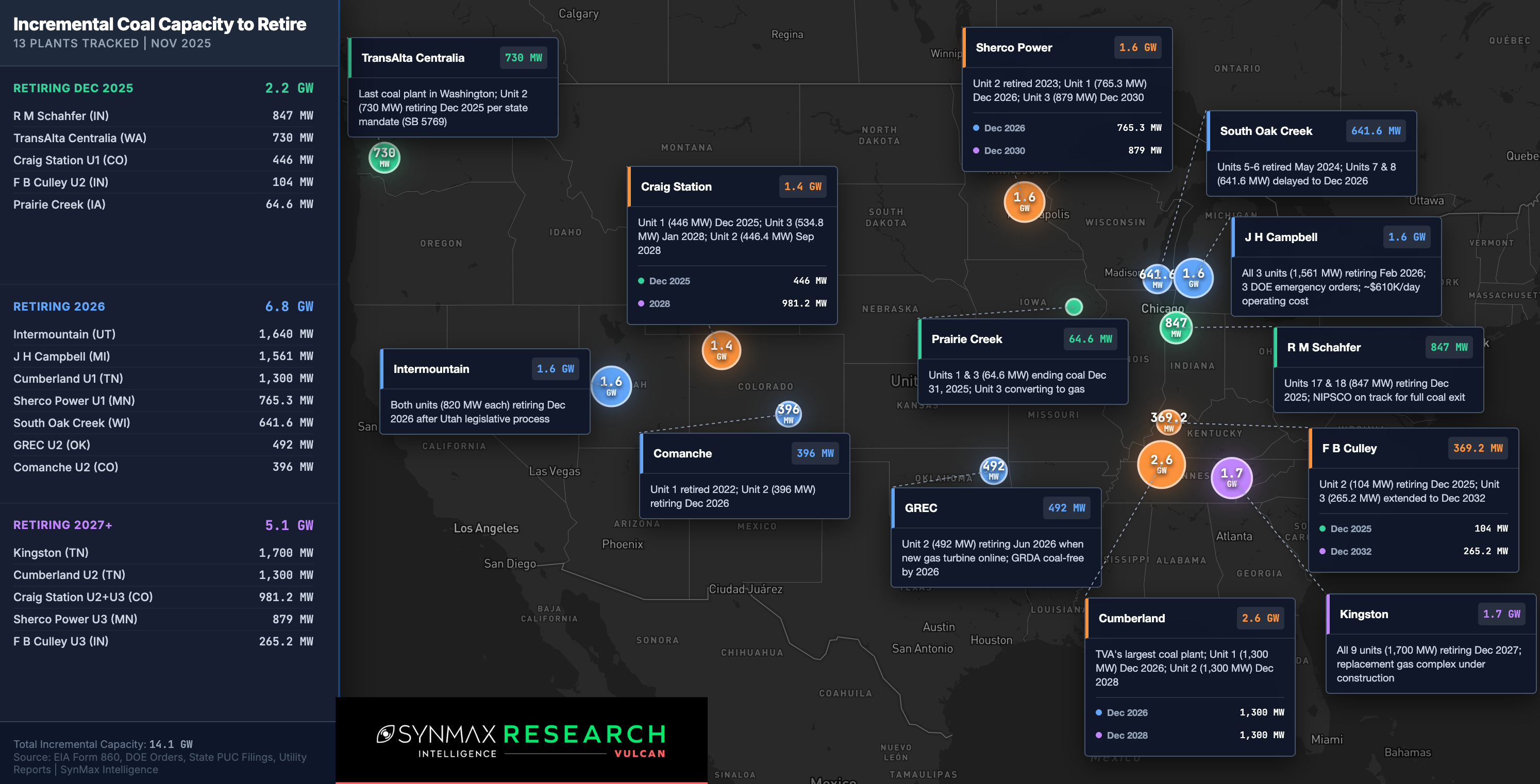The image size is (1540, 784).
Task: Click the 1.6 GW badge on J H Campbell card
Action: 1405,236
